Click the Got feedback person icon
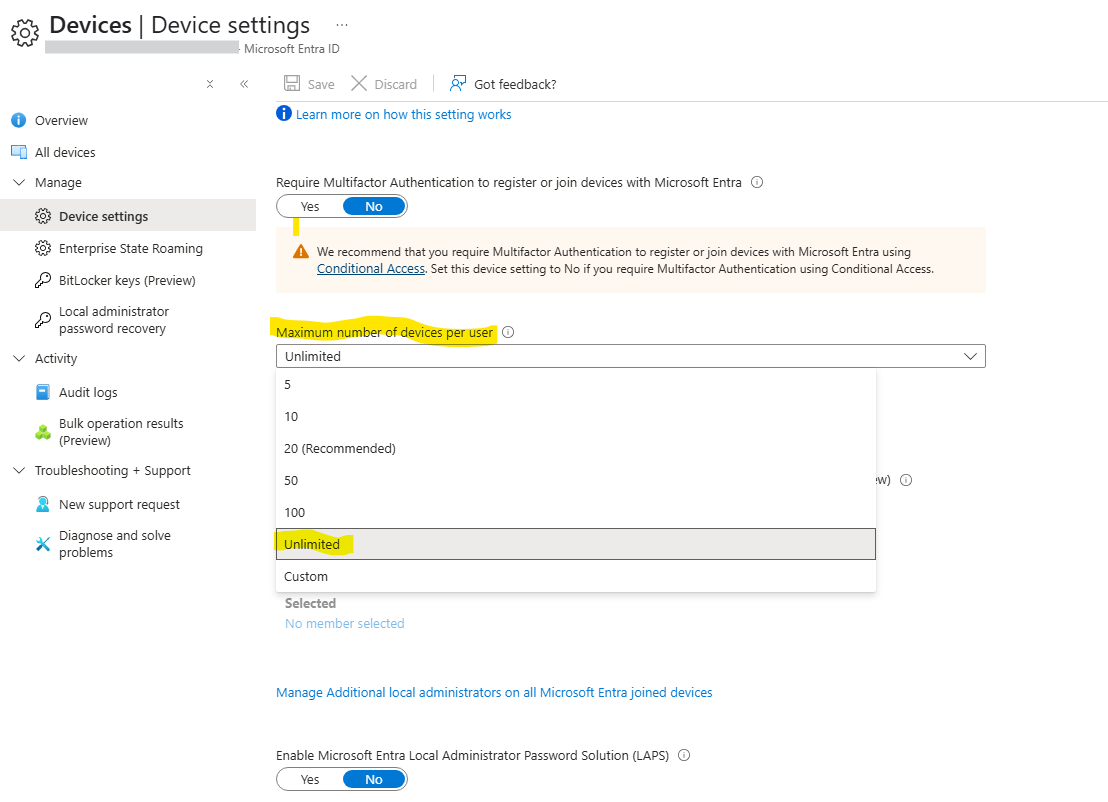1108x802 pixels. [458, 83]
